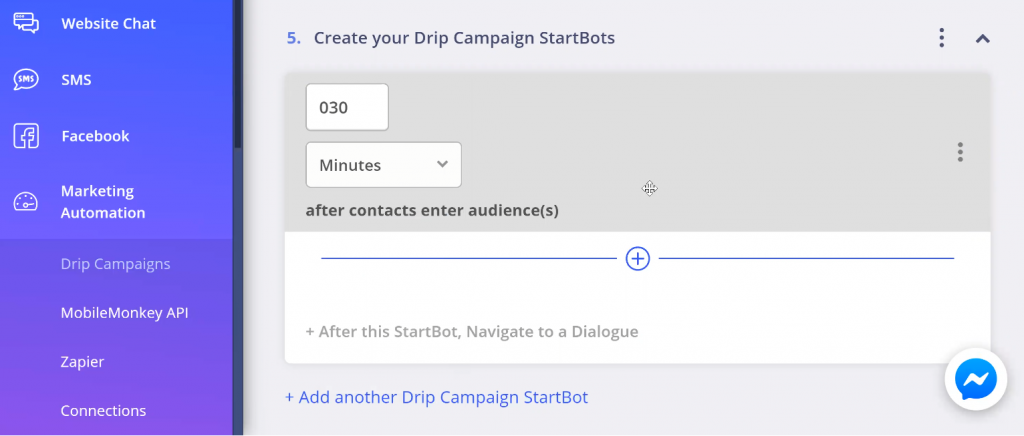
Task: Click the chevron arrow in Minutes dropdown
Action: (442, 164)
